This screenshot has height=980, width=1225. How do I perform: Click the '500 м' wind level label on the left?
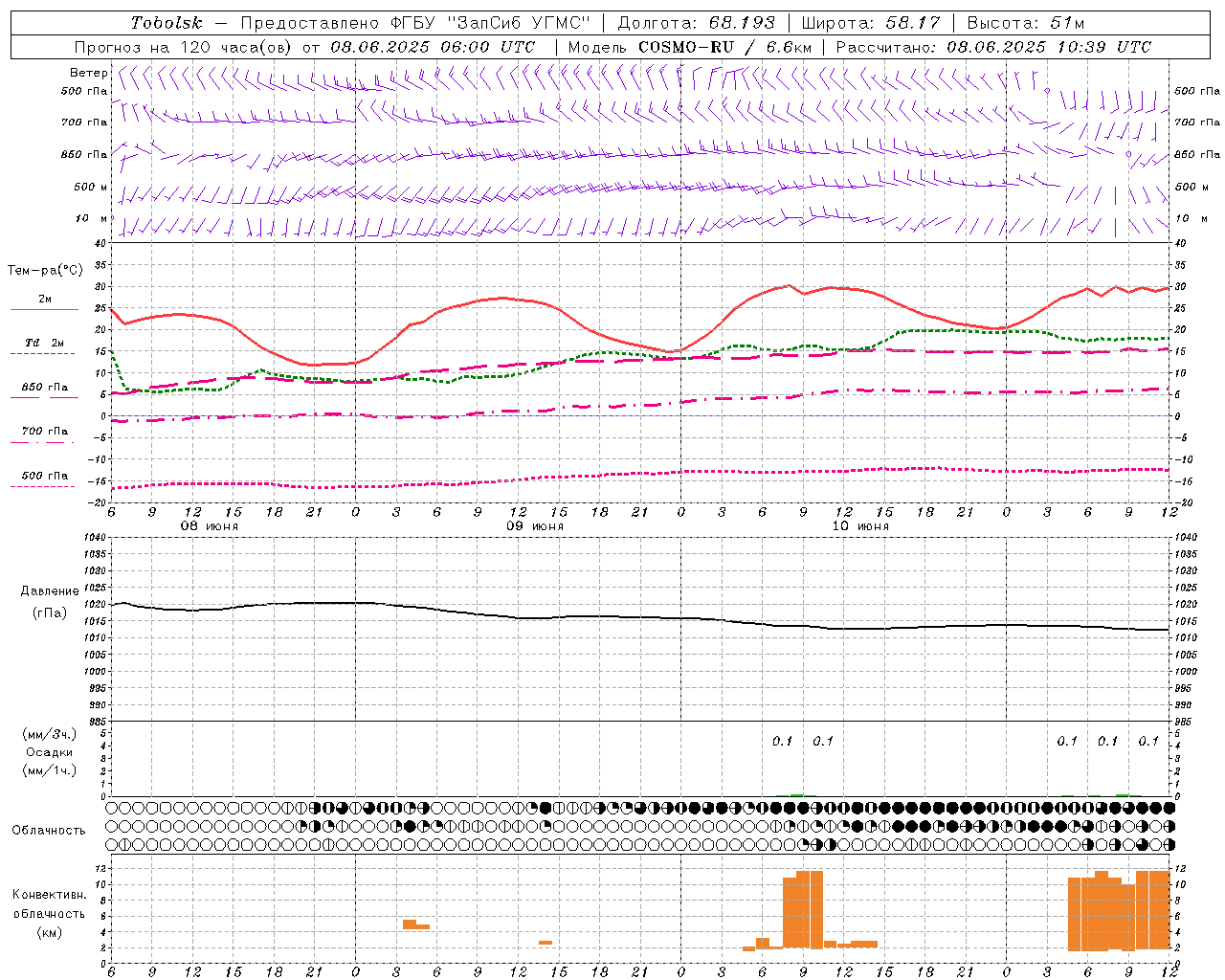tap(91, 187)
